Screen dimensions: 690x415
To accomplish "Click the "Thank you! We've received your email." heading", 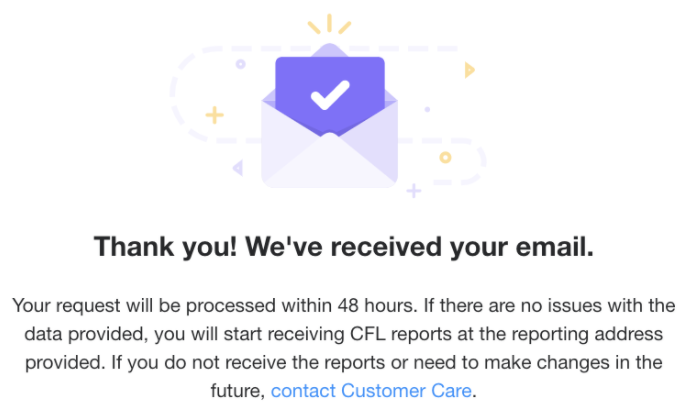I will coord(344,246).
